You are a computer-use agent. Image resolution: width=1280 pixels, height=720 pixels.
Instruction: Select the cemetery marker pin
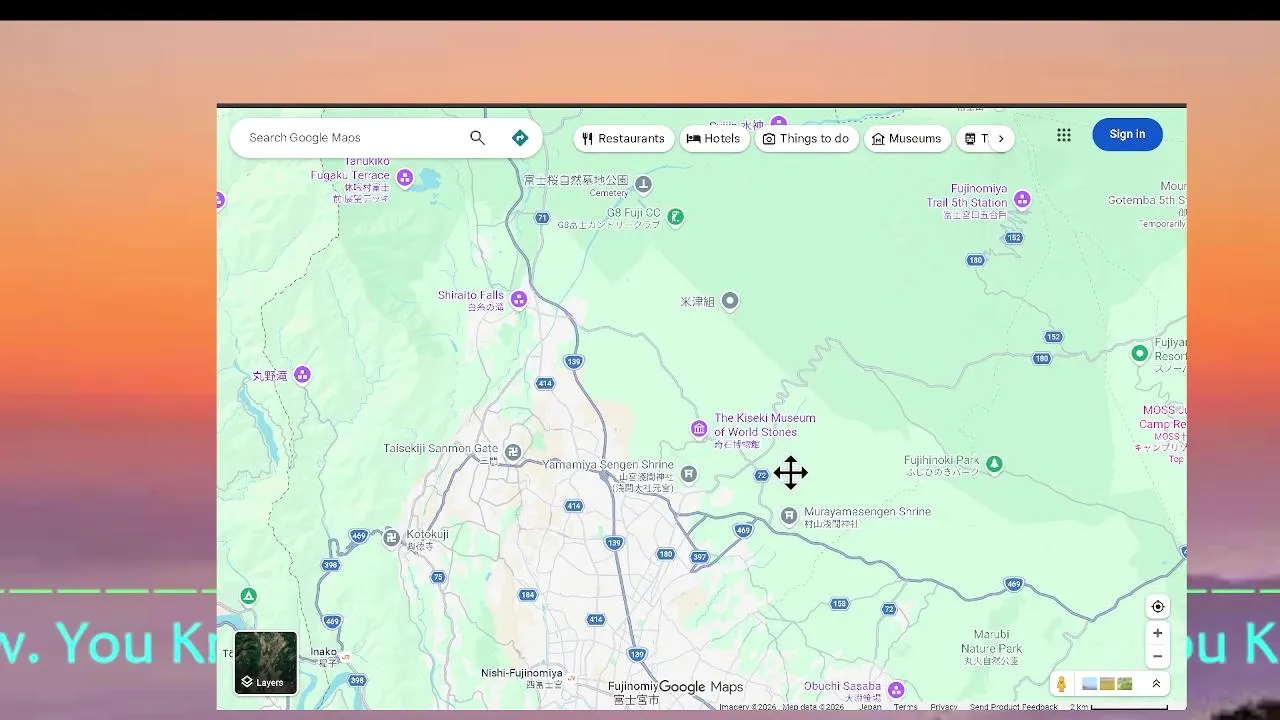(644, 184)
